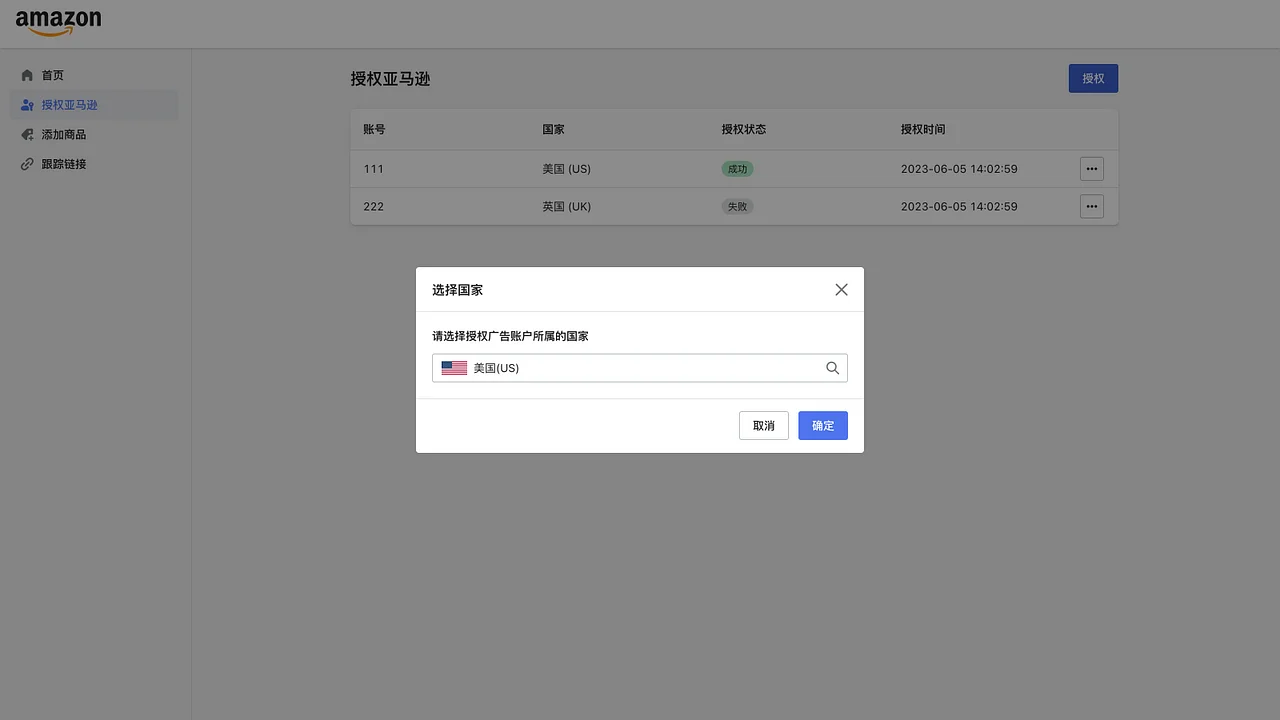The height and width of the screenshot is (720, 1280).
Task: Click the search magnifier in country field
Action: [x=832, y=368]
